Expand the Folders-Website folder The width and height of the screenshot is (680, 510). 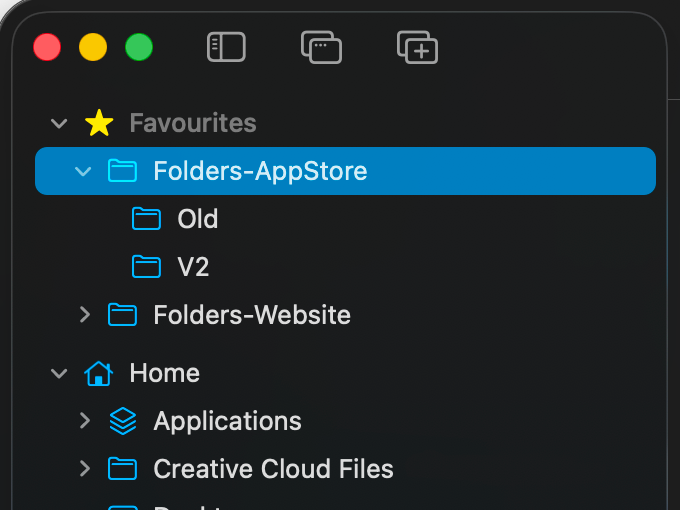tap(84, 315)
